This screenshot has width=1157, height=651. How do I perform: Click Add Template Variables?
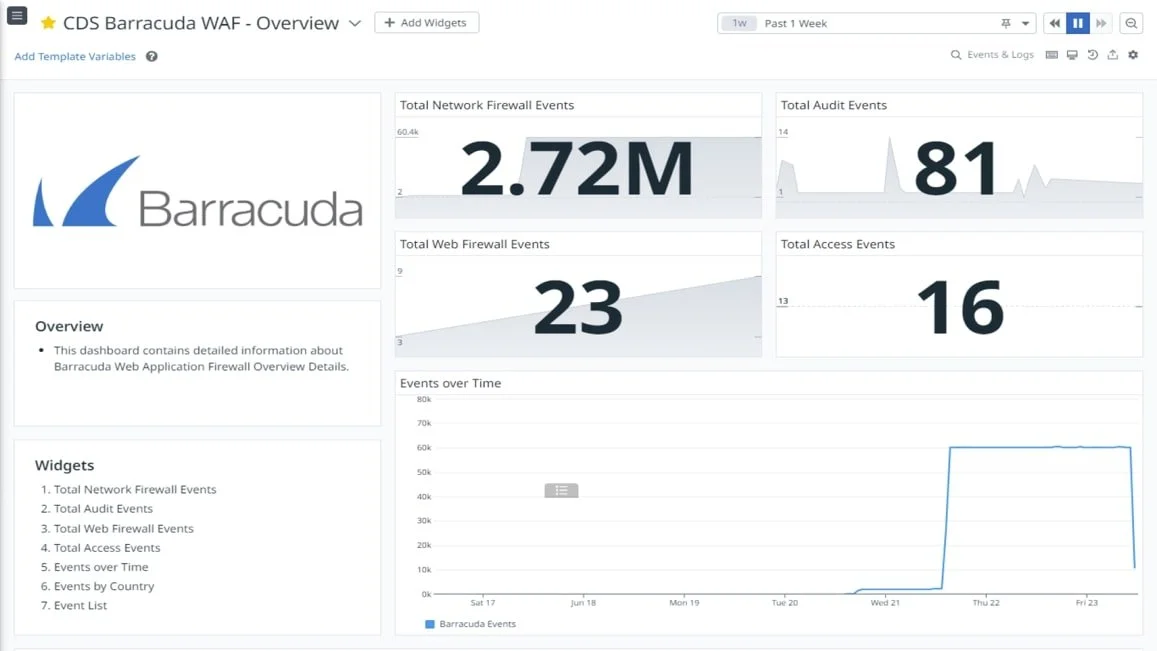tap(74, 56)
